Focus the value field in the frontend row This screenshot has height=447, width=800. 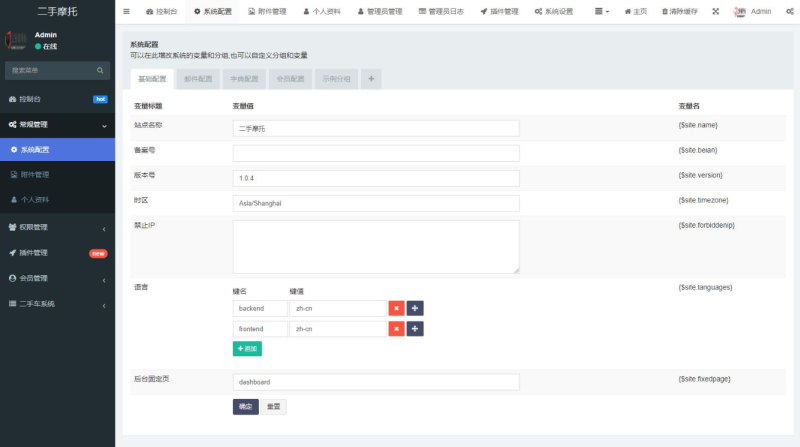pos(338,329)
